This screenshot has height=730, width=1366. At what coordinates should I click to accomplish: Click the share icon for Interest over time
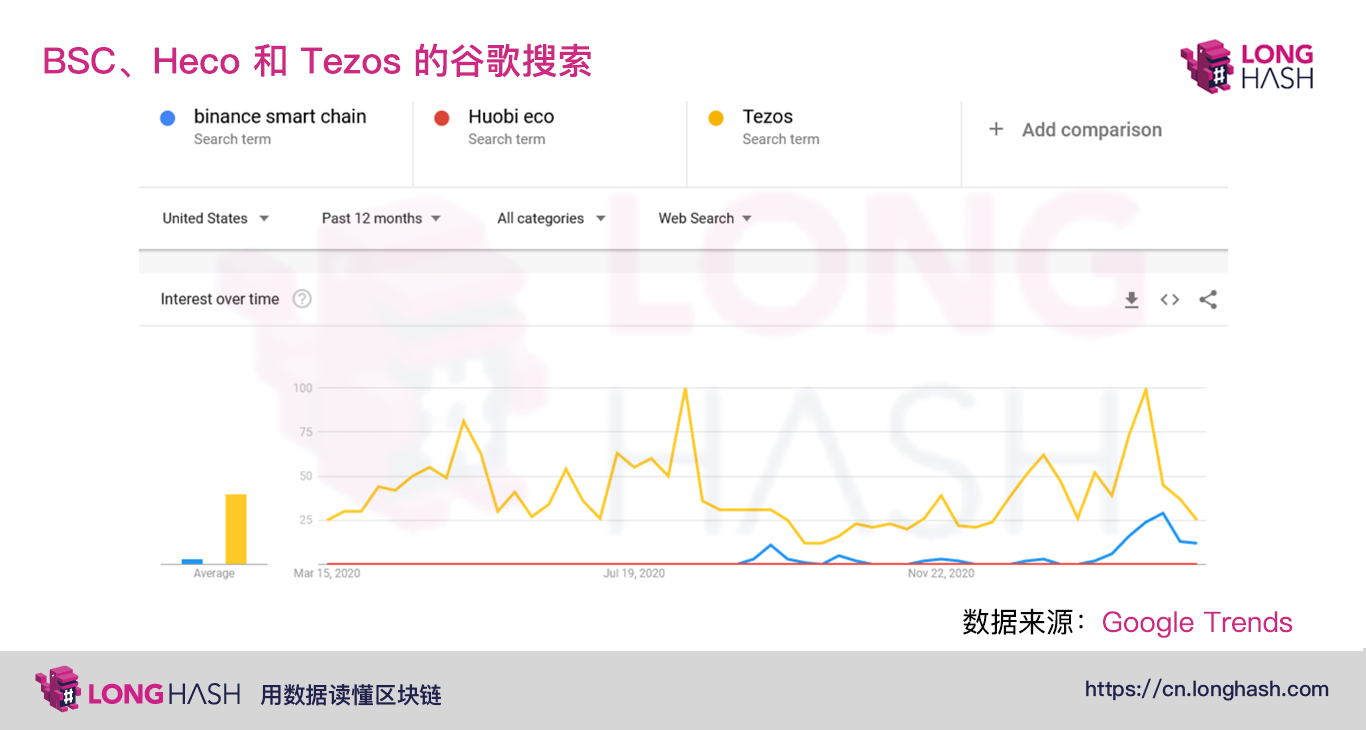[x=1208, y=299]
